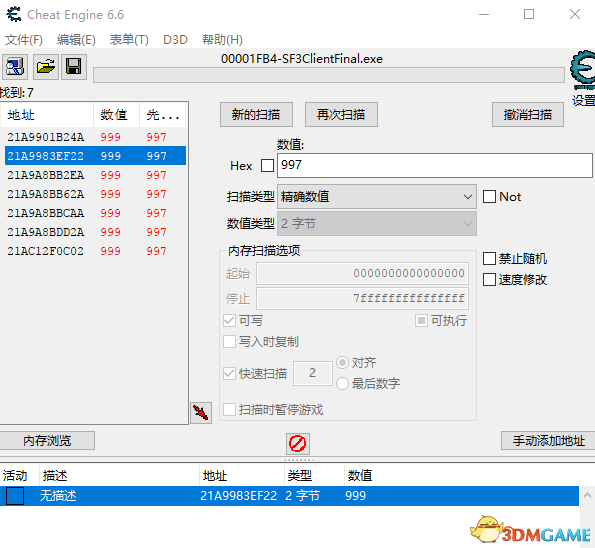This screenshot has height=548, width=595.
Task: Enable 速度修改 checkbox
Action: 489,280
